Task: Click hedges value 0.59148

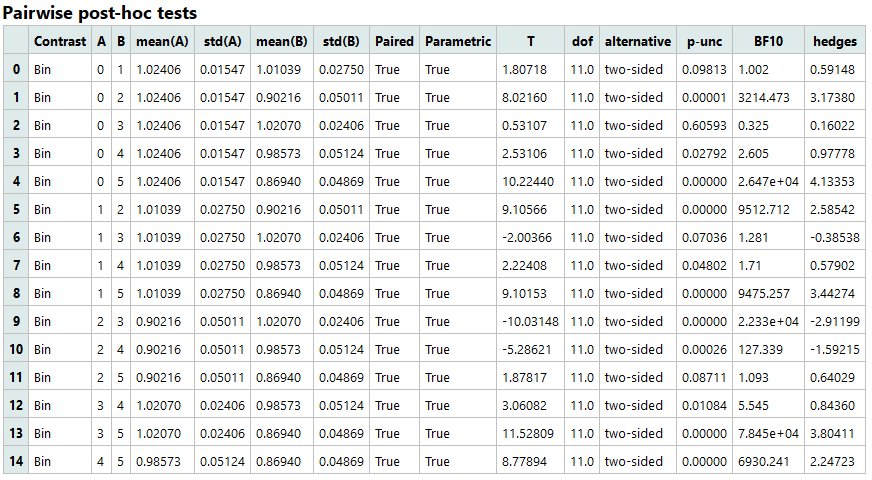Action: (x=832, y=70)
